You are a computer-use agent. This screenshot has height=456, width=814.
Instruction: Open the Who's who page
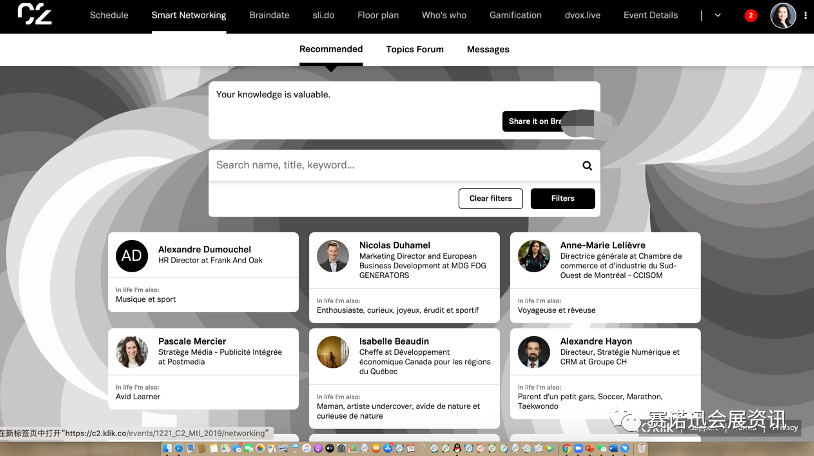[x=444, y=15]
